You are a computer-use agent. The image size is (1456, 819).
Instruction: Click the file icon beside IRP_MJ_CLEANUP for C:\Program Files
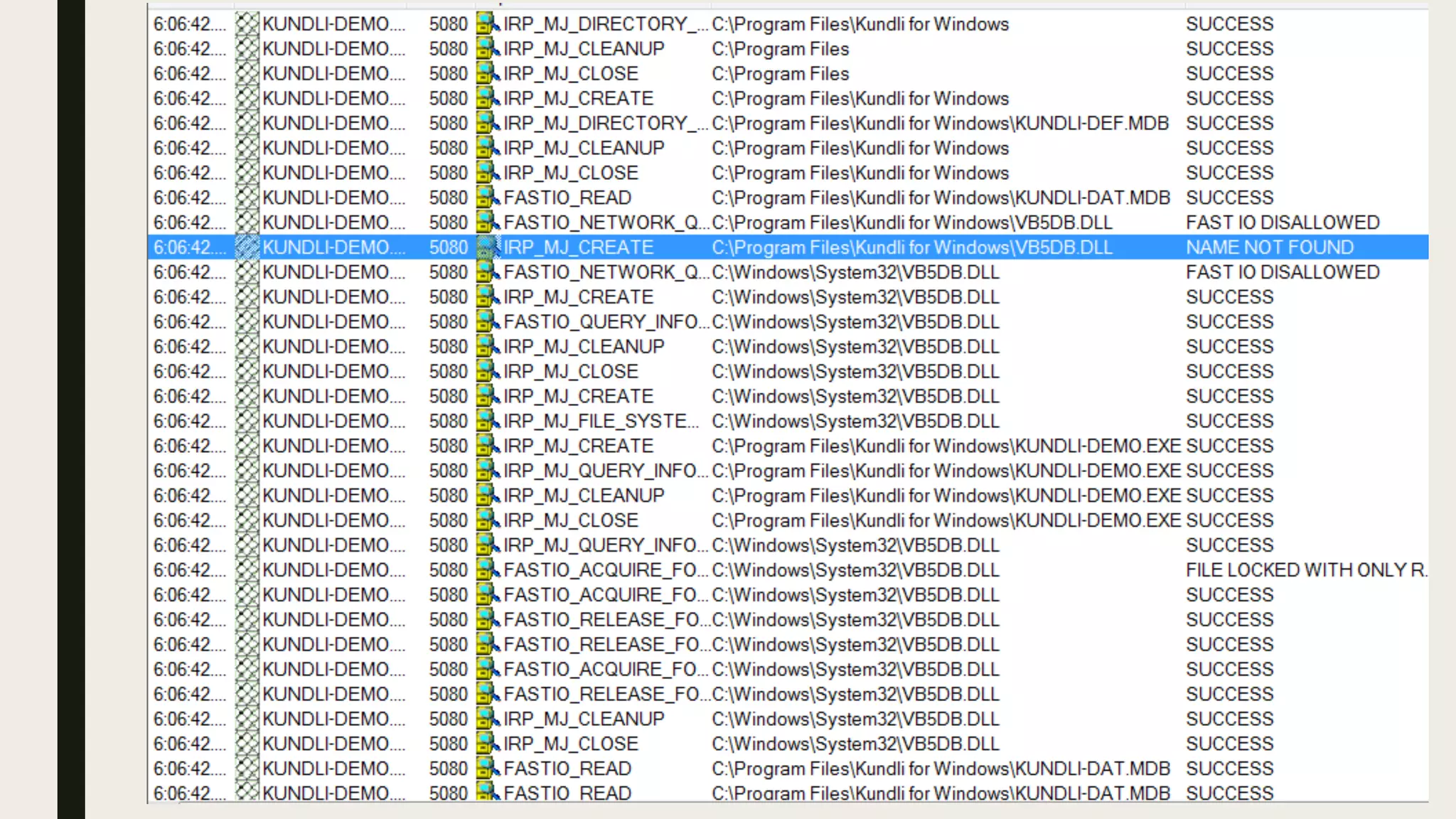click(x=487, y=49)
